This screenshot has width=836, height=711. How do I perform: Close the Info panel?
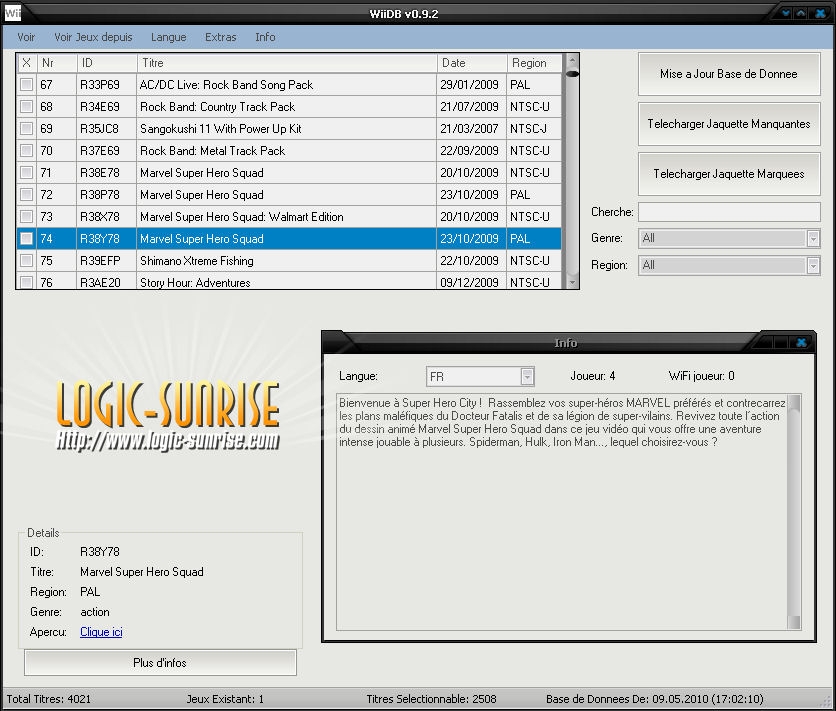tap(801, 343)
